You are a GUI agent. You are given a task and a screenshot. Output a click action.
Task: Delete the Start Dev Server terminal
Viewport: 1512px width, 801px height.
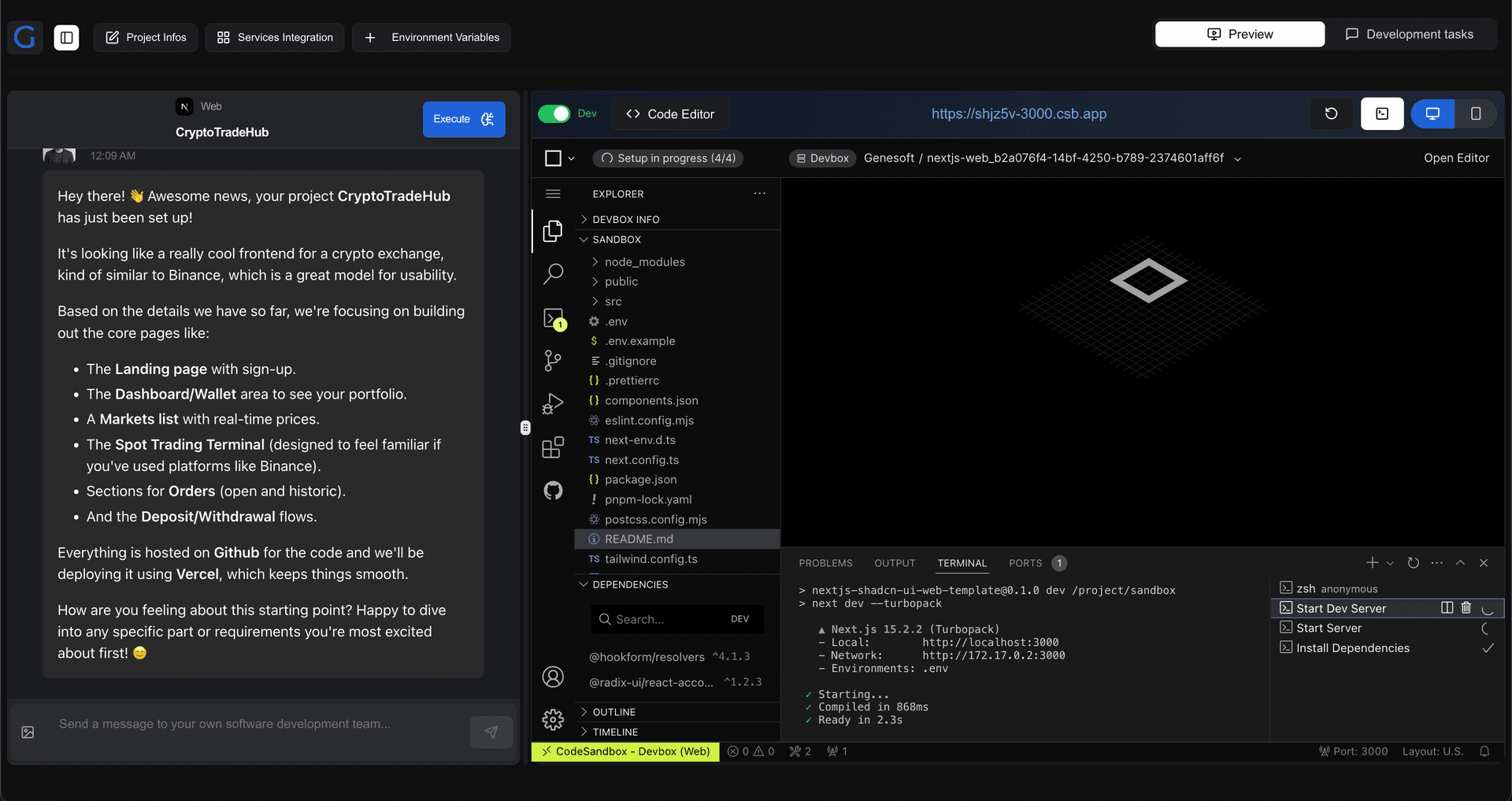coord(1466,607)
